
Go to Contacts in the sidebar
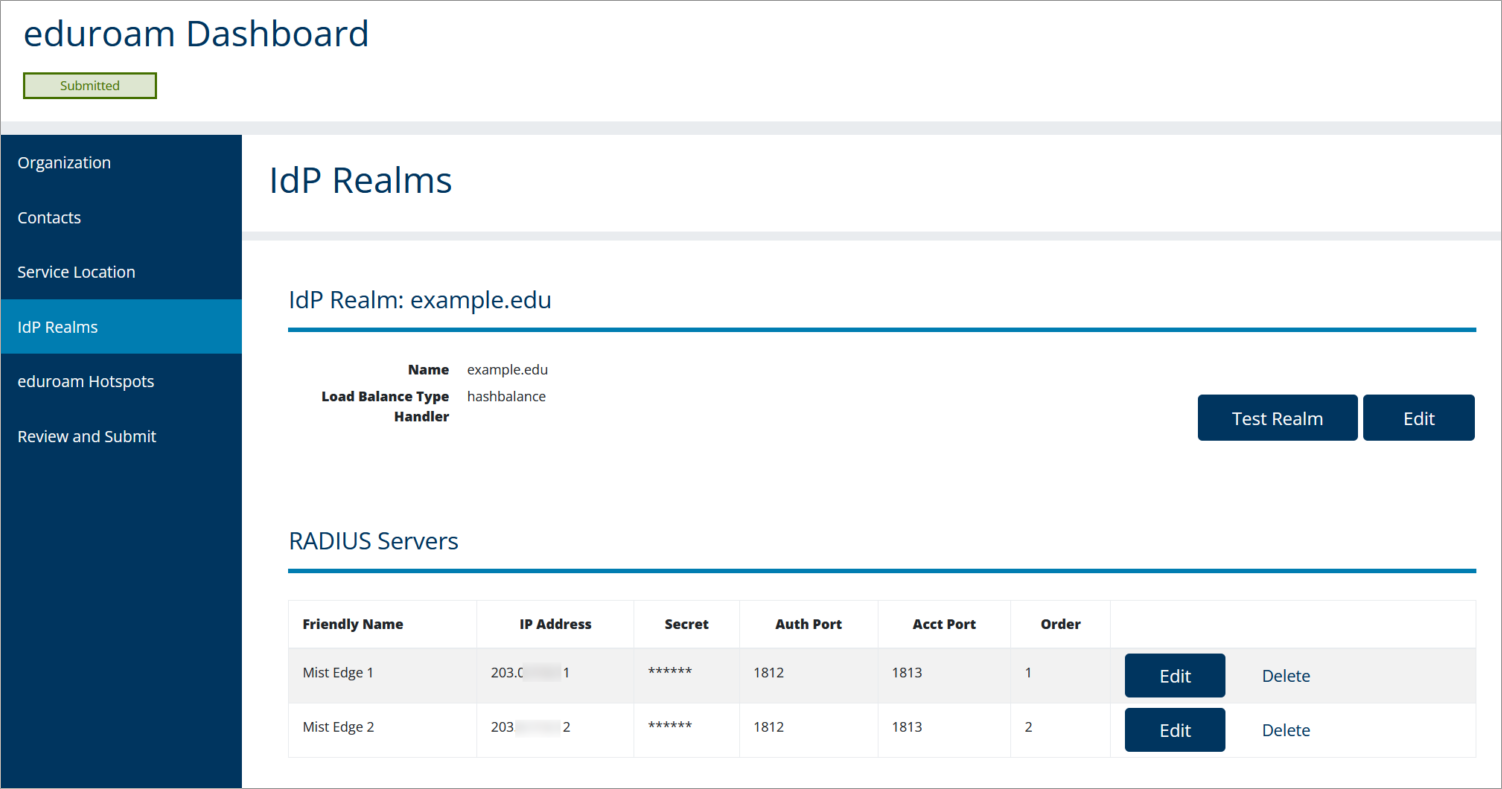click(x=49, y=218)
